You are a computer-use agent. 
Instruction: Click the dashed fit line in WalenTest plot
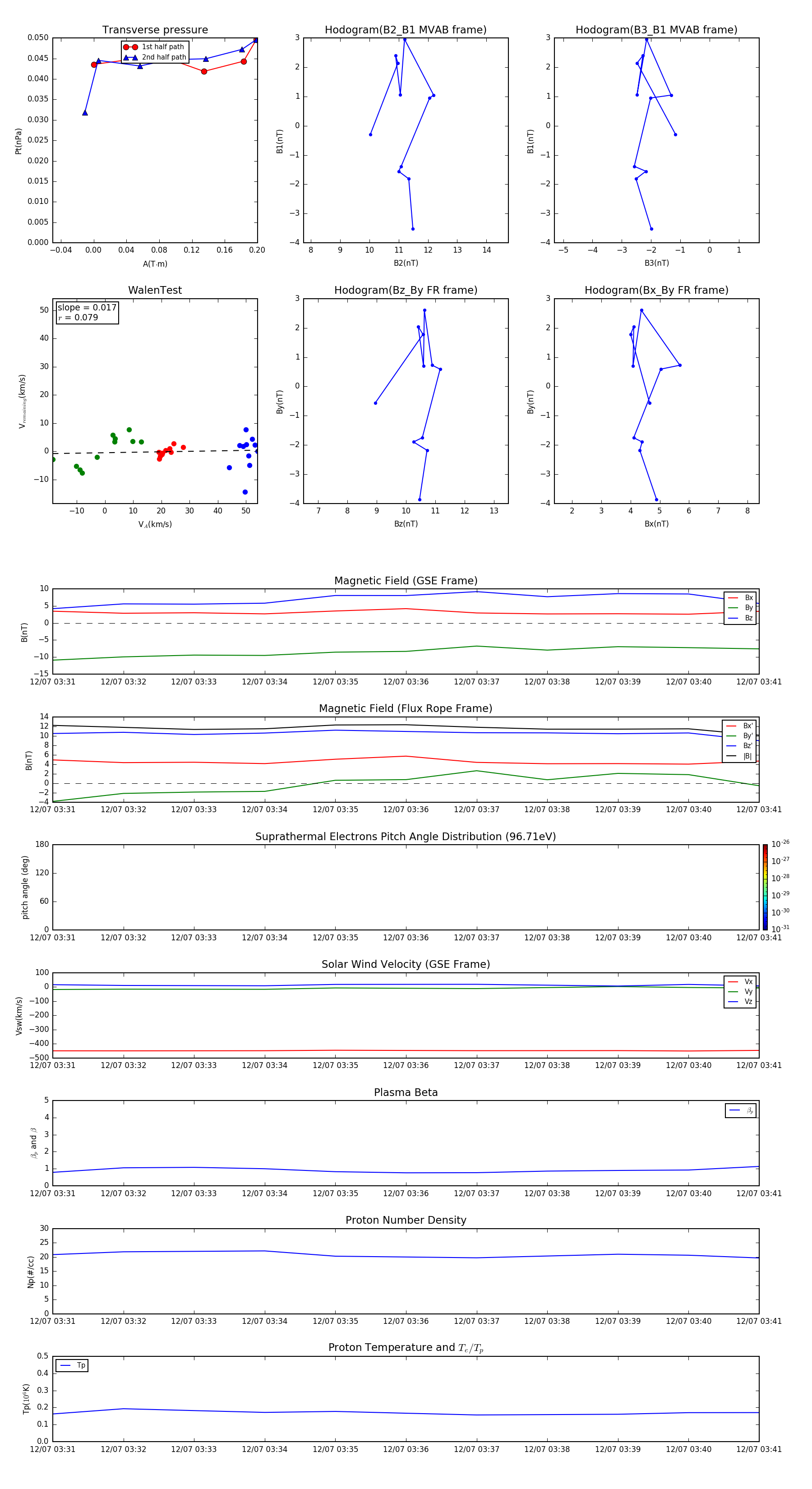point(155,452)
